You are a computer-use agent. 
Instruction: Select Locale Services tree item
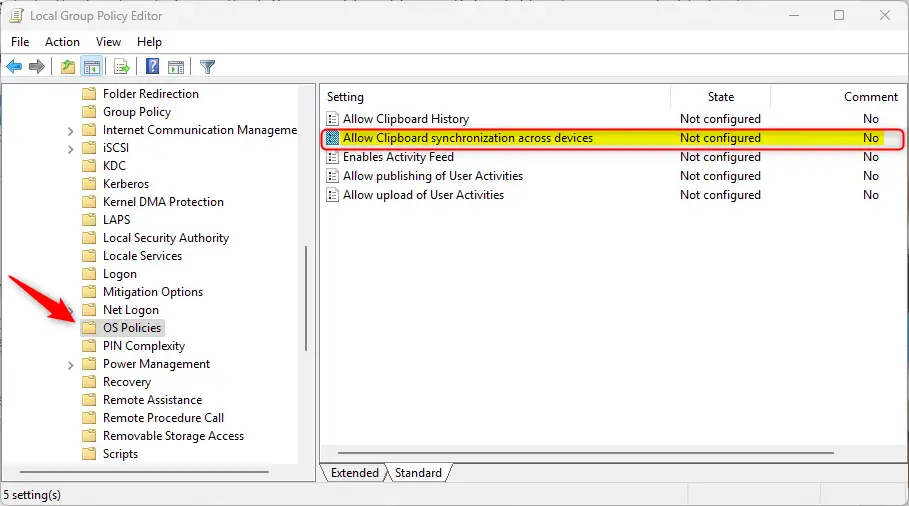click(142, 256)
